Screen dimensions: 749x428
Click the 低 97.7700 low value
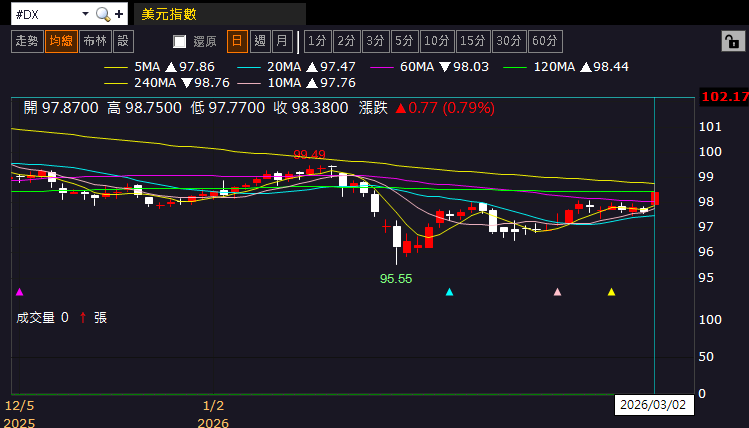coord(228,108)
